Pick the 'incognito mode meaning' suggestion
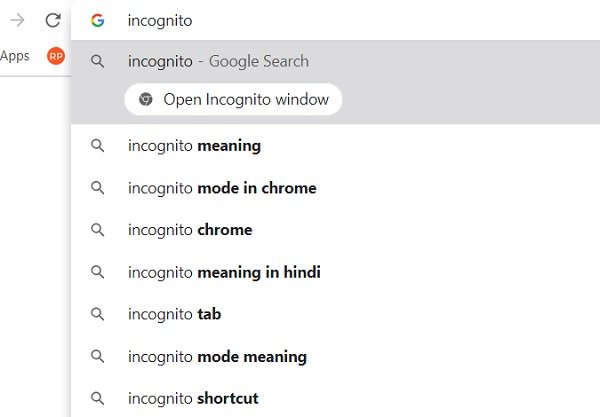Viewport: 600px width, 417px height. (217, 356)
